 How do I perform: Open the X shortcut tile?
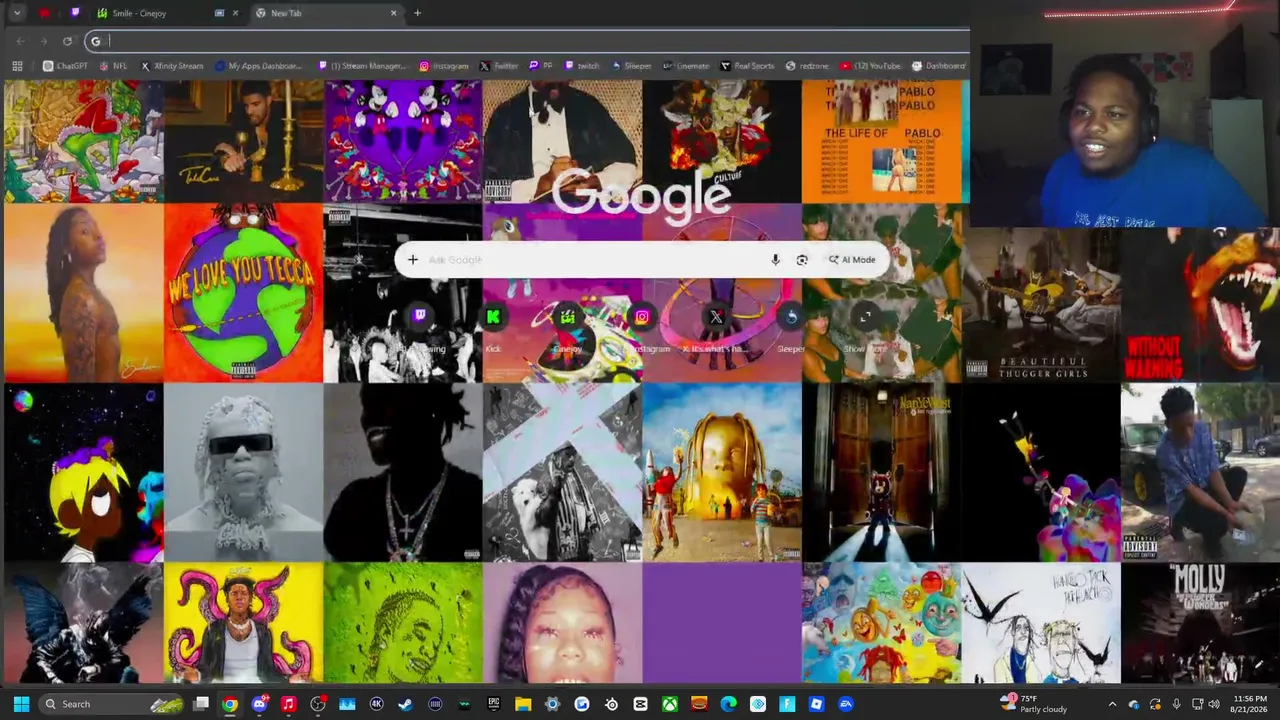[716, 317]
